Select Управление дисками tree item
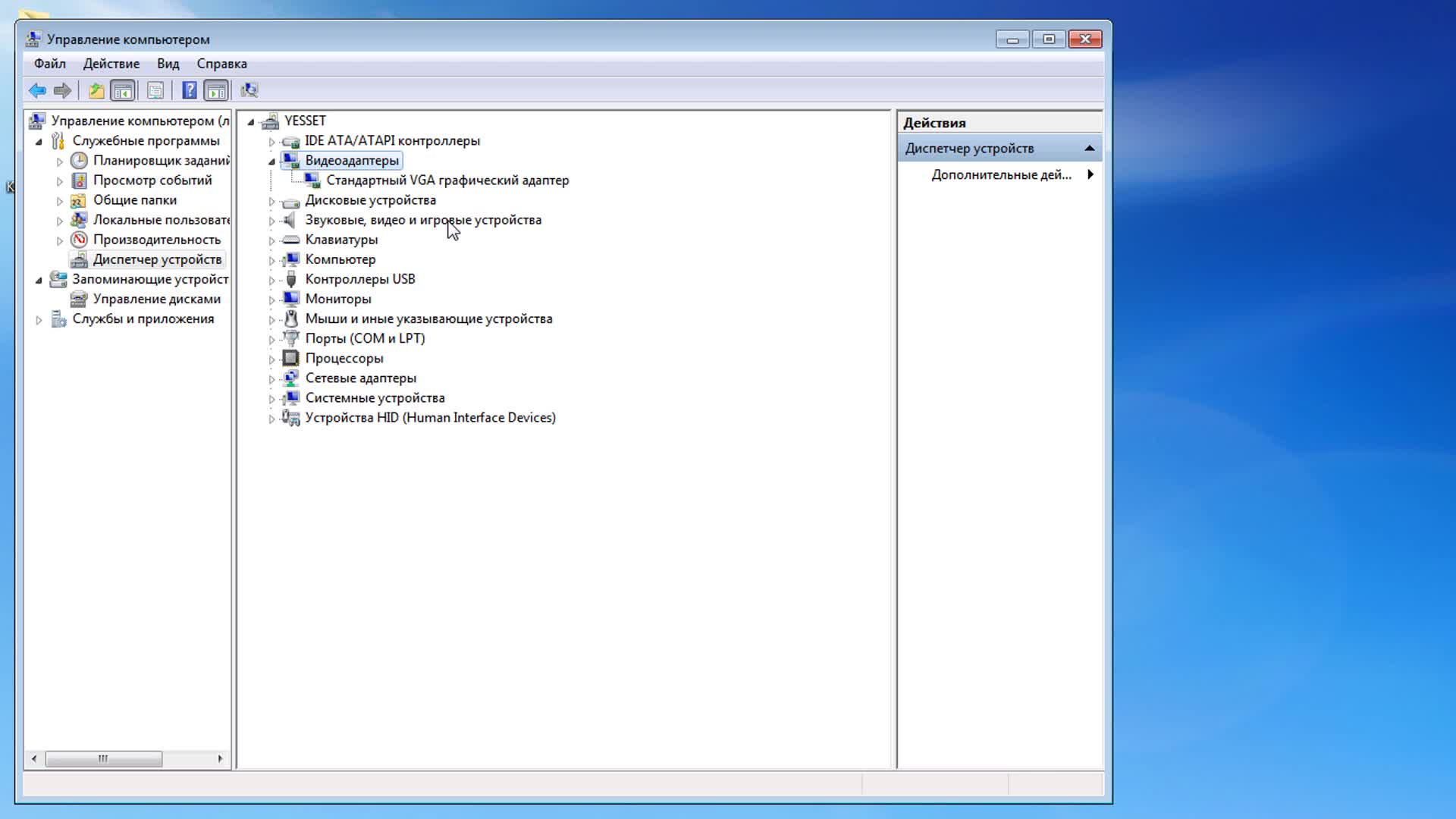The image size is (1456, 819). click(x=157, y=299)
